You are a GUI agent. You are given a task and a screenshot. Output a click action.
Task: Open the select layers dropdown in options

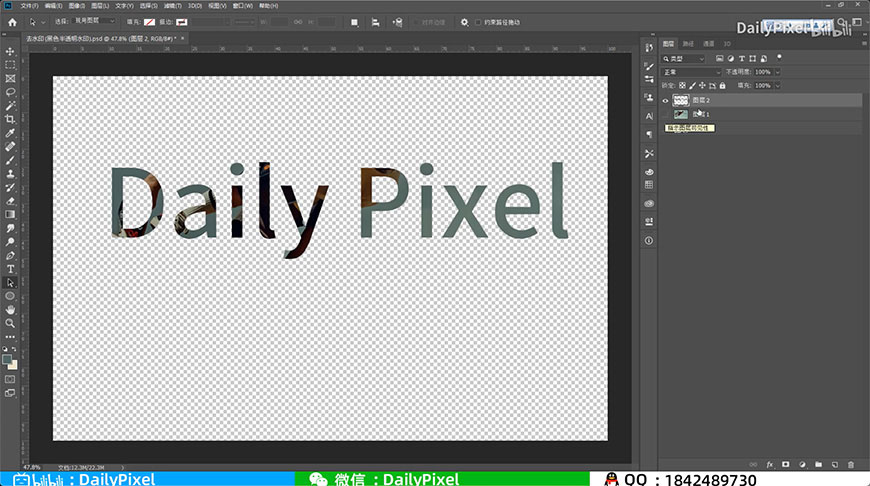point(94,21)
